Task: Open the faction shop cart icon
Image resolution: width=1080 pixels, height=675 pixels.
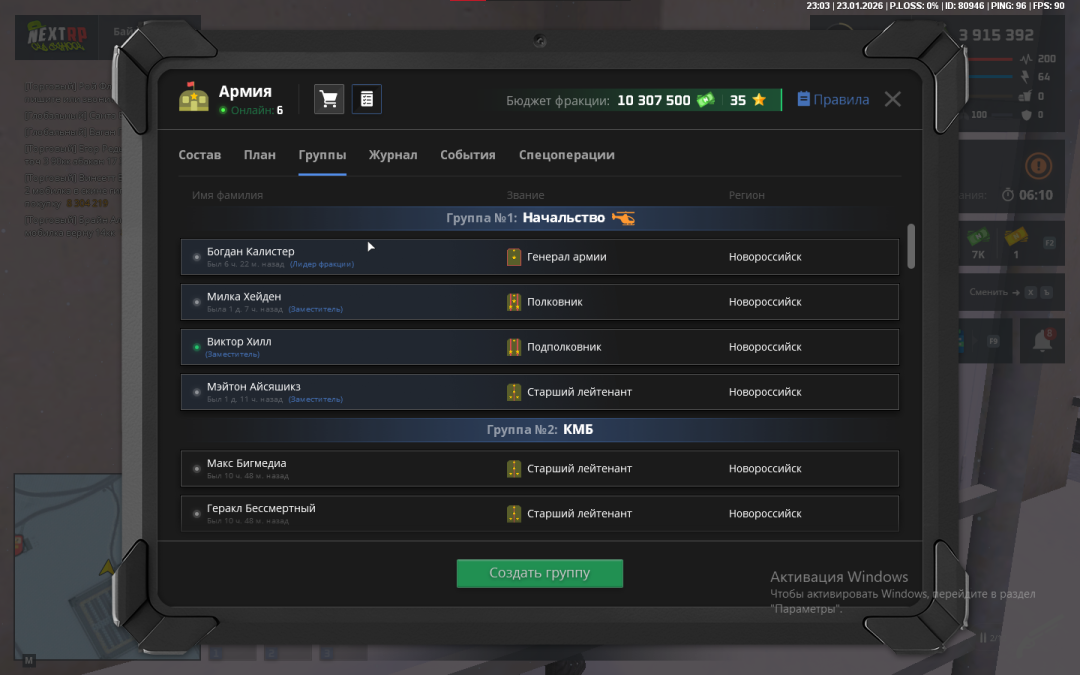Action: click(x=329, y=99)
